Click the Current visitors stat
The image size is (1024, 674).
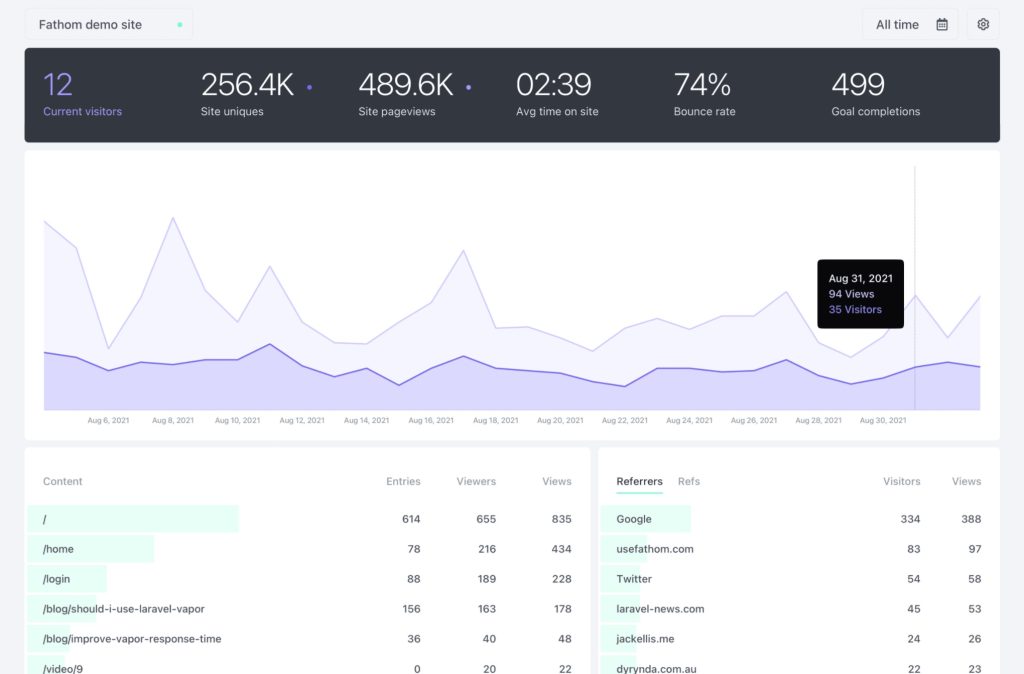click(82, 95)
